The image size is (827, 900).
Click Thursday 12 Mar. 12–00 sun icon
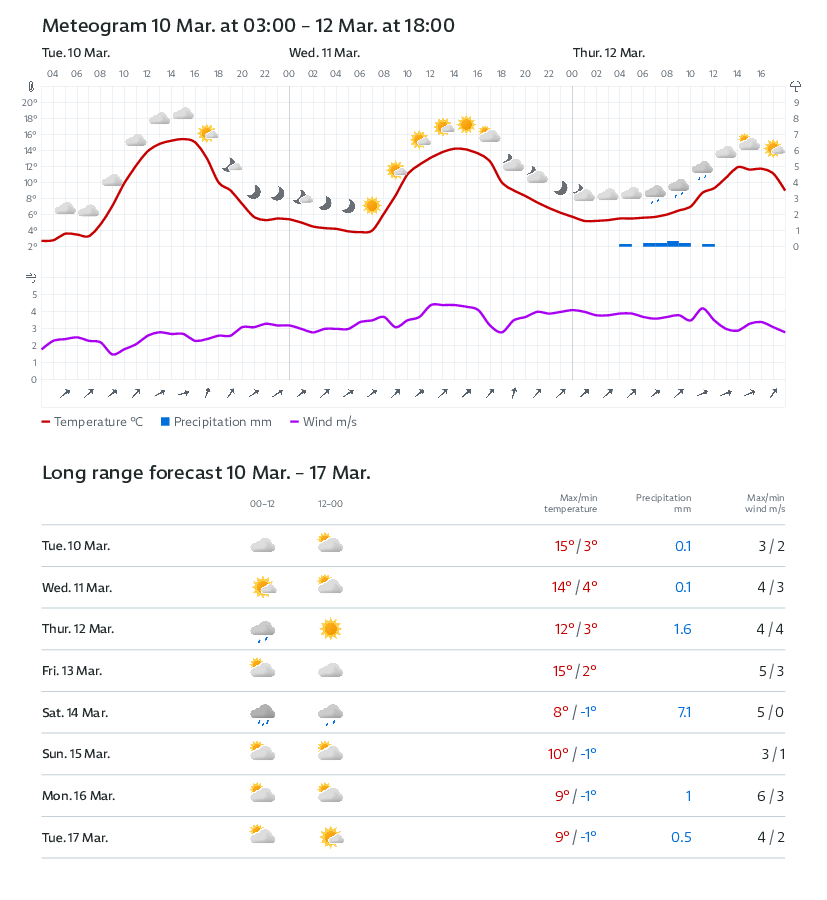[x=330, y=629]
